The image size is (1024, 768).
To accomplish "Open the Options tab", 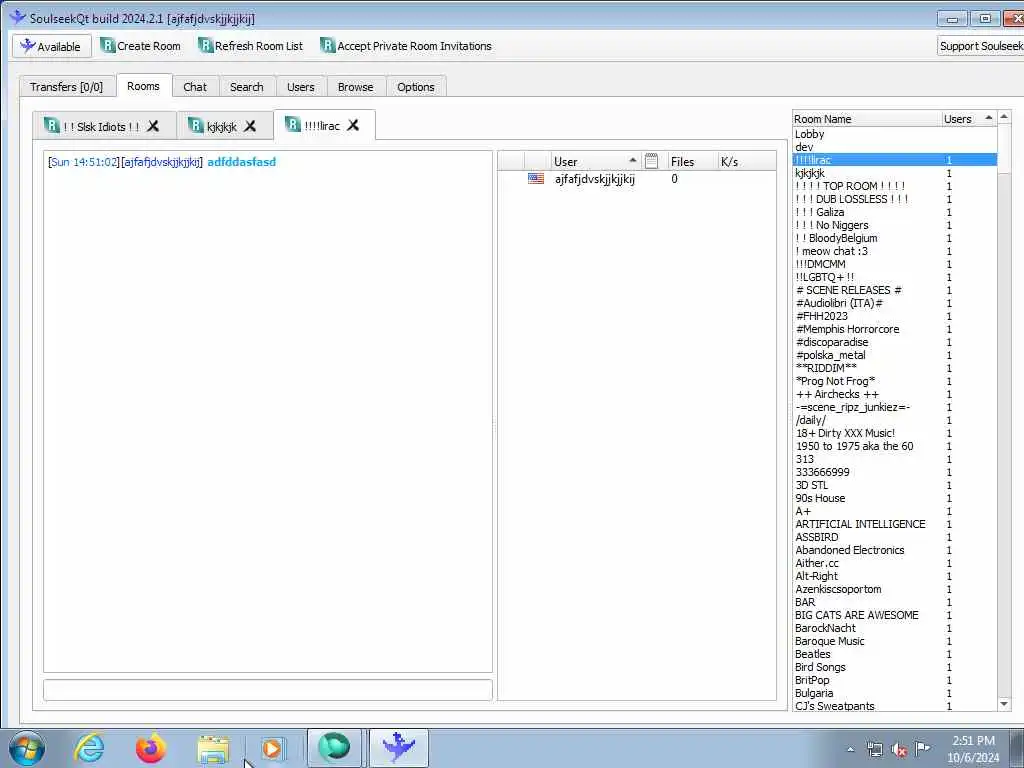I will 415,87.
